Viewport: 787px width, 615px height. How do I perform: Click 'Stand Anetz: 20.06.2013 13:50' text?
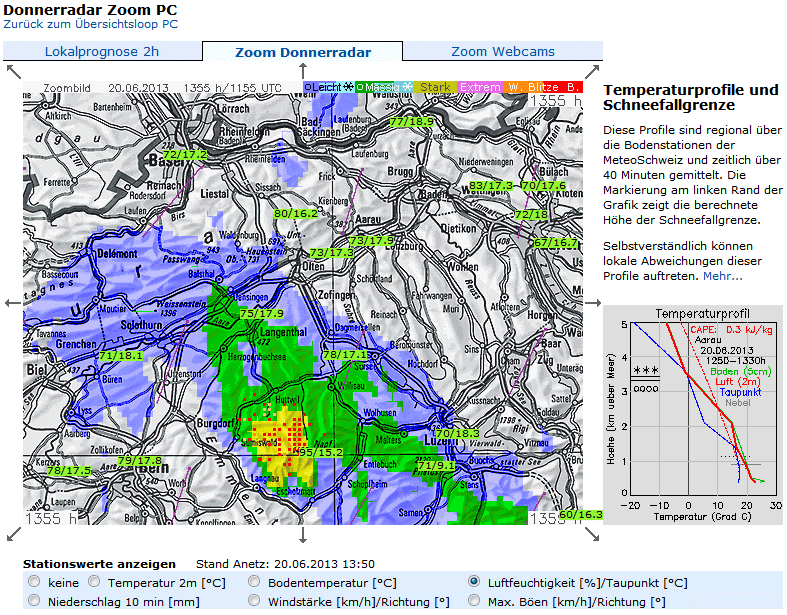285,564
